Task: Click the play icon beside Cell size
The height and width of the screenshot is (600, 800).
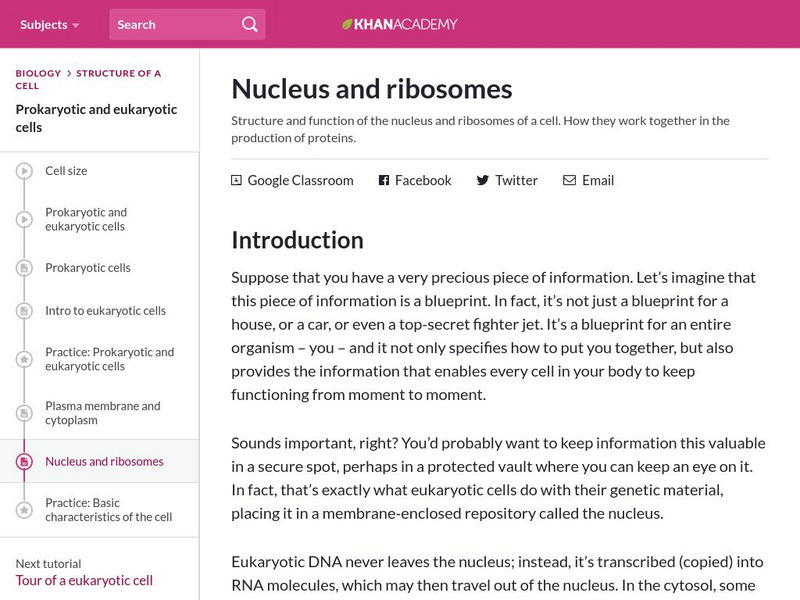Action: pyautogui.click(x=24, y=171)
